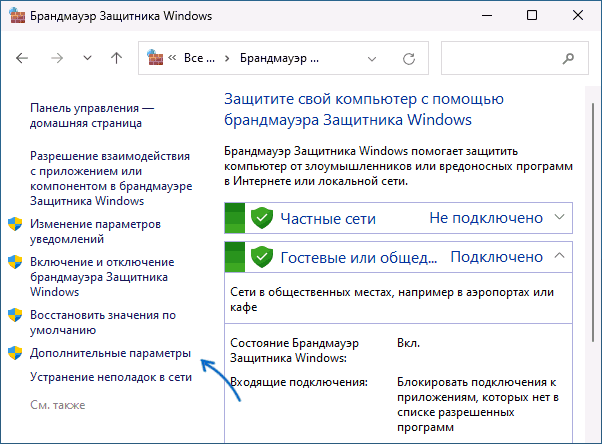Go back with the back arrow

point(22,58)
